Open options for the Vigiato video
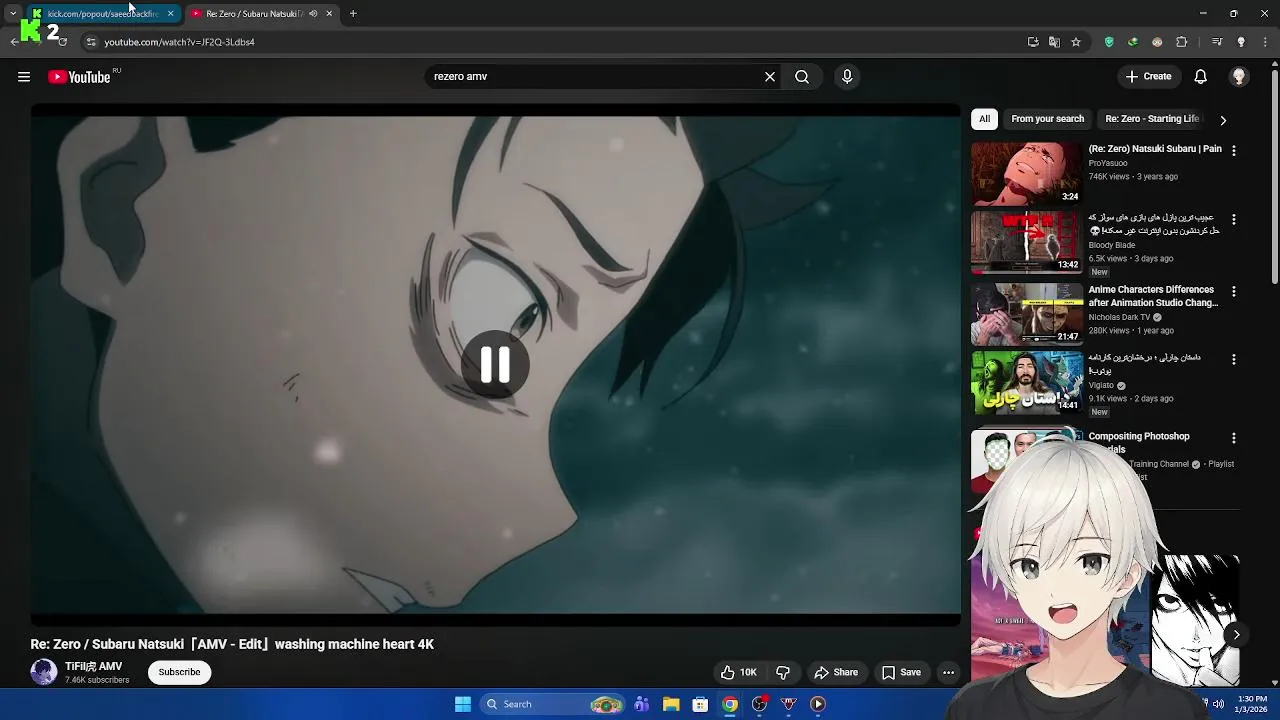The image size is (1280, 720). click(1233, 359)
